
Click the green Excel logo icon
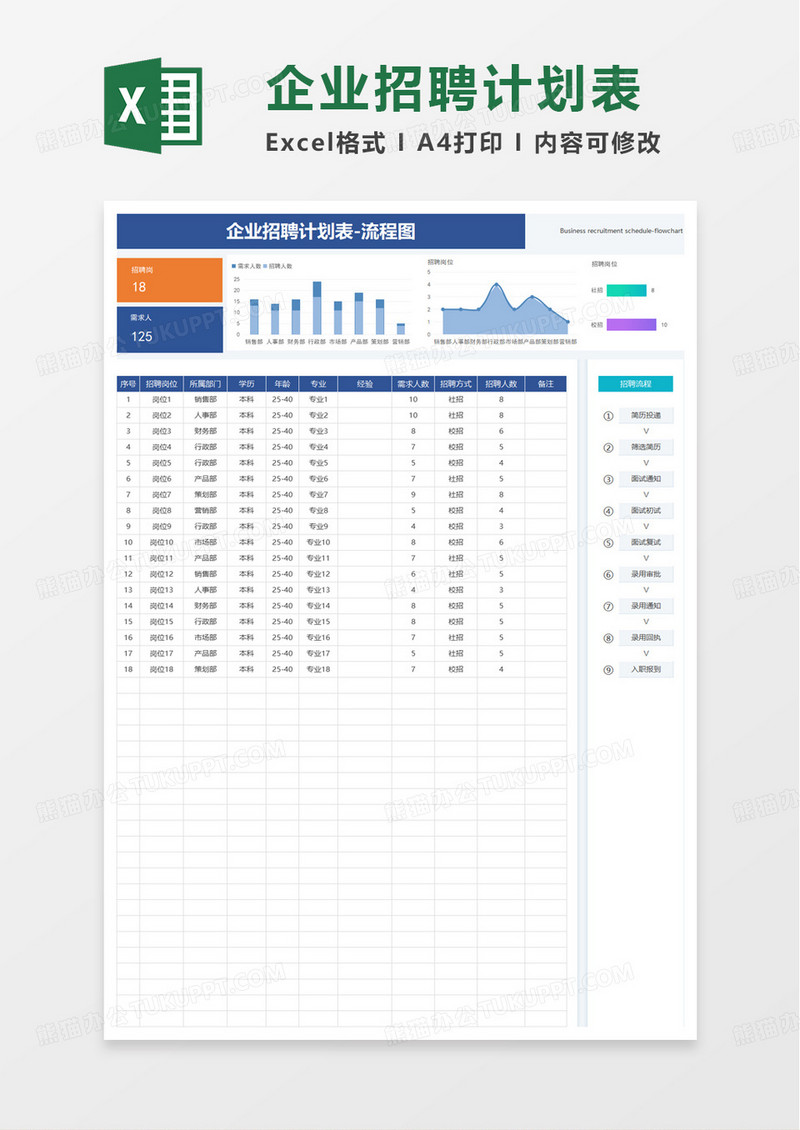point(153,106)
